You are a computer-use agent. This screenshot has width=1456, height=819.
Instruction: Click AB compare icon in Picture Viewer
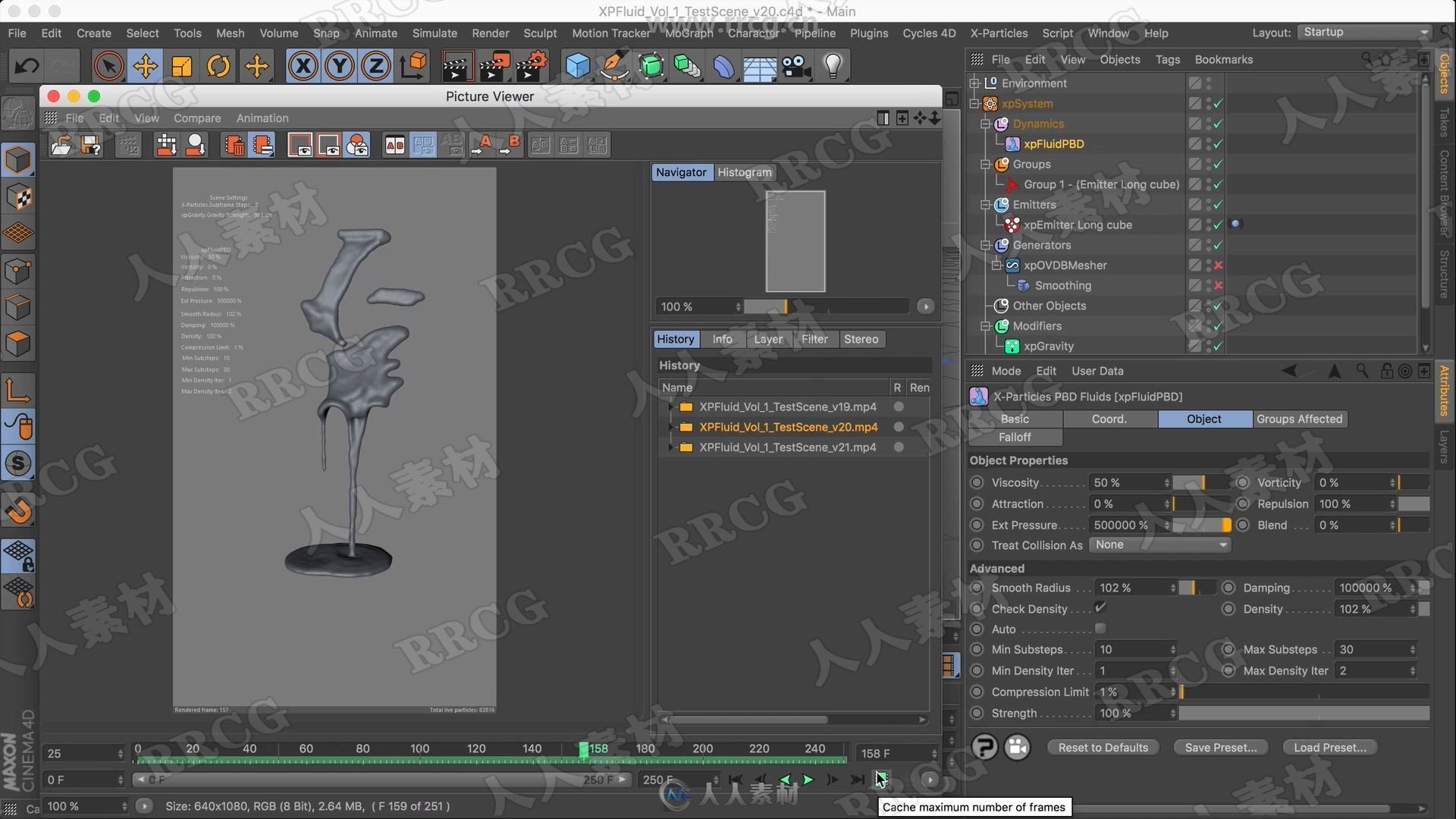[395, 145]
